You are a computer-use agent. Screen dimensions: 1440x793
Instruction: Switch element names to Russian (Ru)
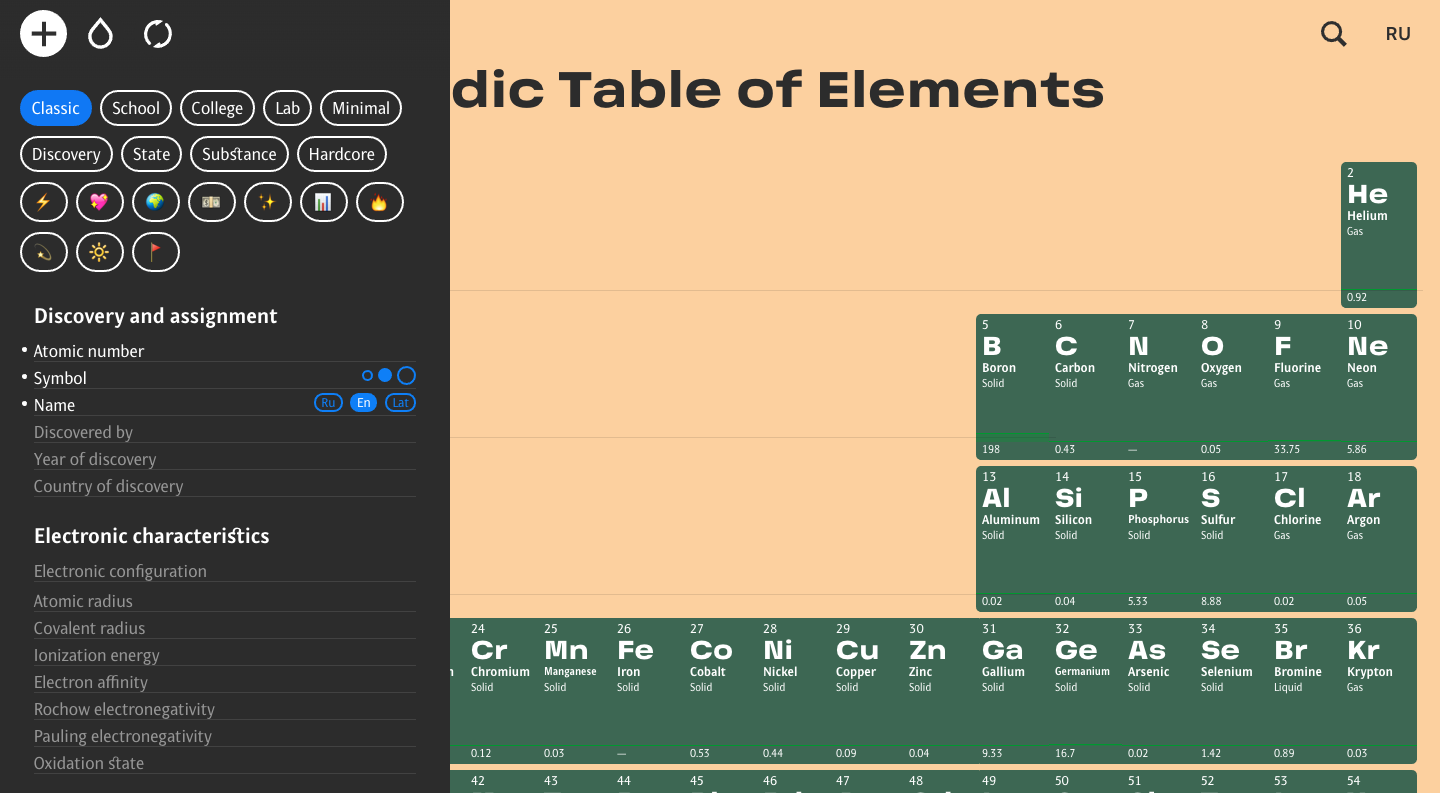tap(328, 403)
